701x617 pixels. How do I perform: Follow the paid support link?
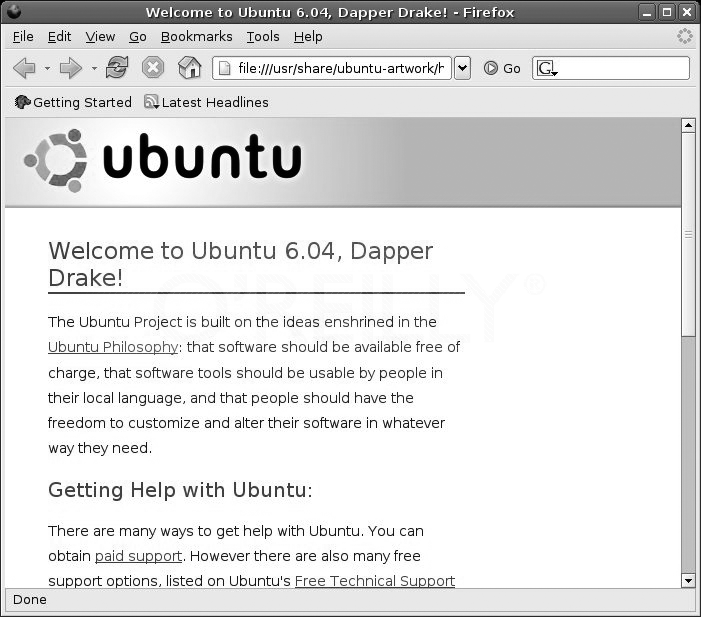click(x=139, y=556)
